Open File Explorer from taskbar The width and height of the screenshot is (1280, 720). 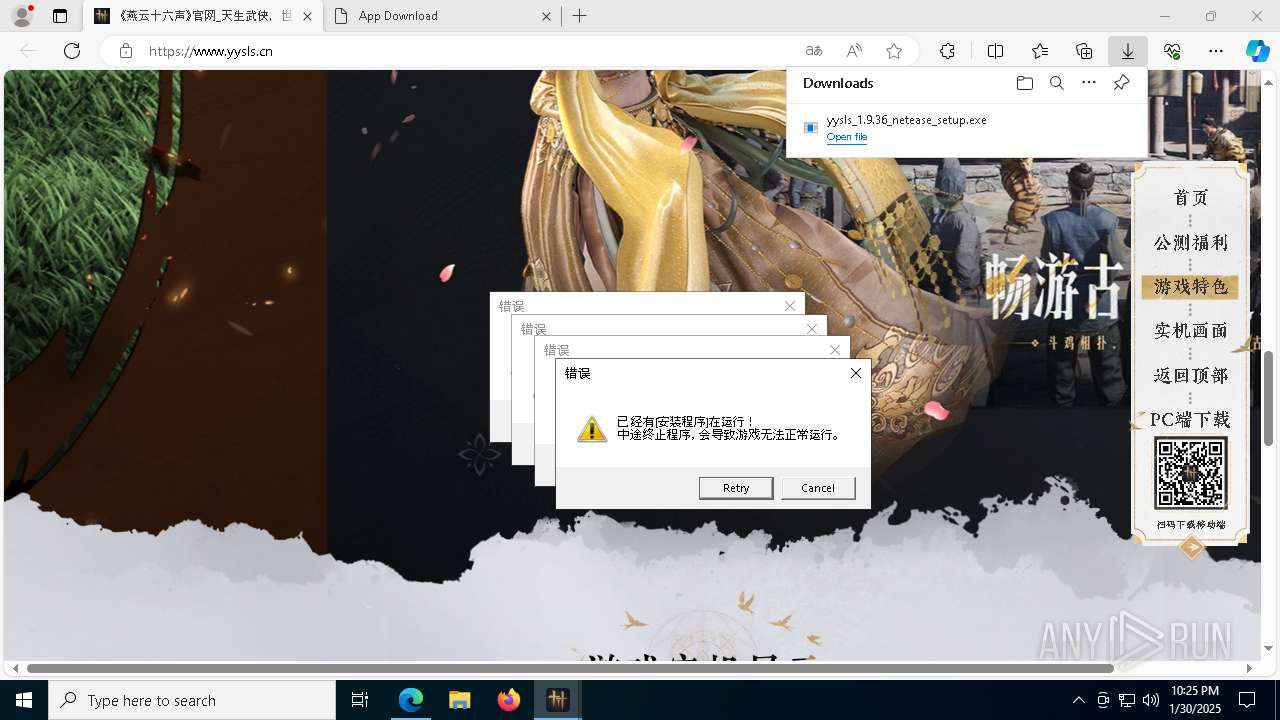tap(460, 700)
